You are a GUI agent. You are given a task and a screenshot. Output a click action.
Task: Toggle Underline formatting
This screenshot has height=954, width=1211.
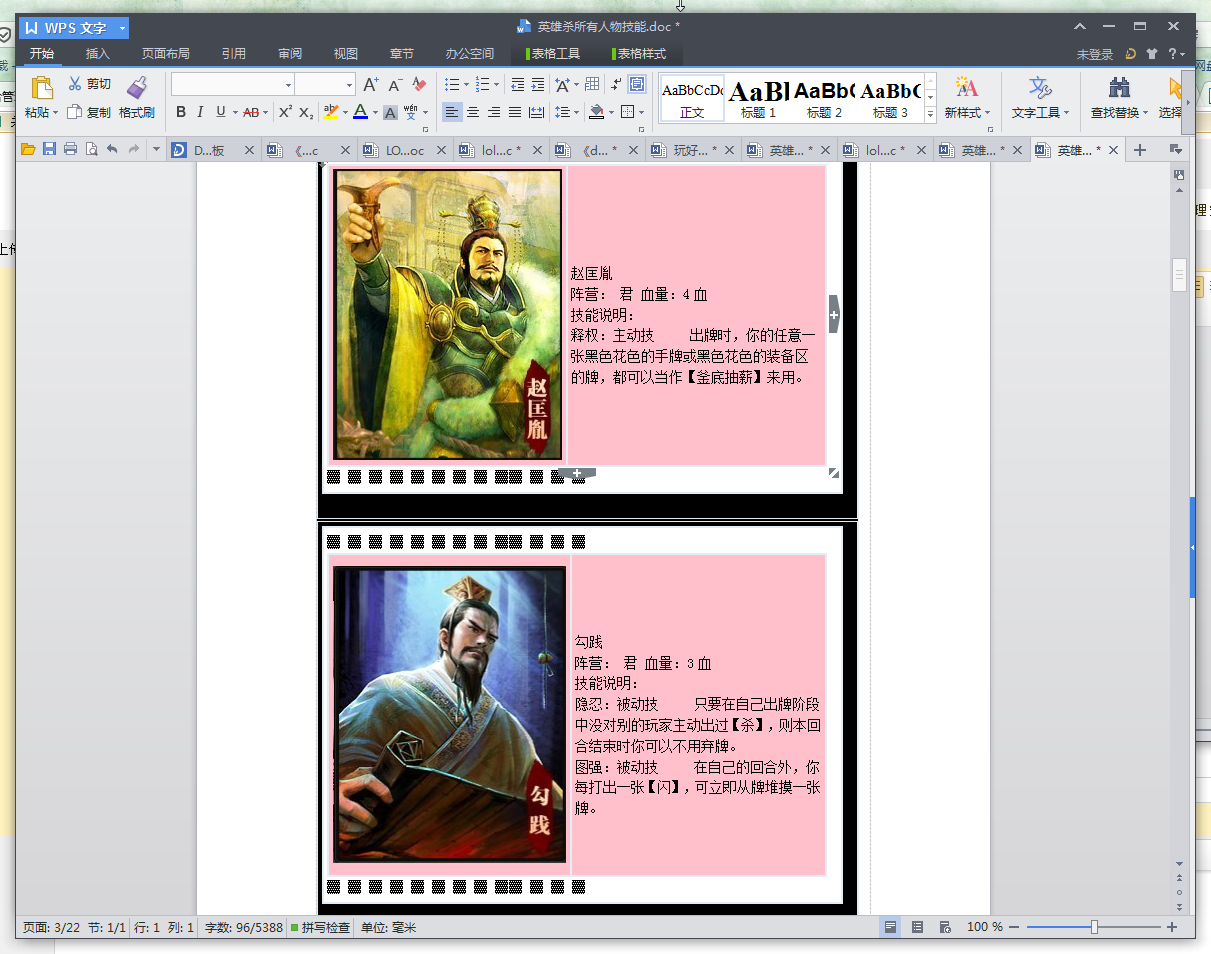pyautogui.click(x=220, y=112)
